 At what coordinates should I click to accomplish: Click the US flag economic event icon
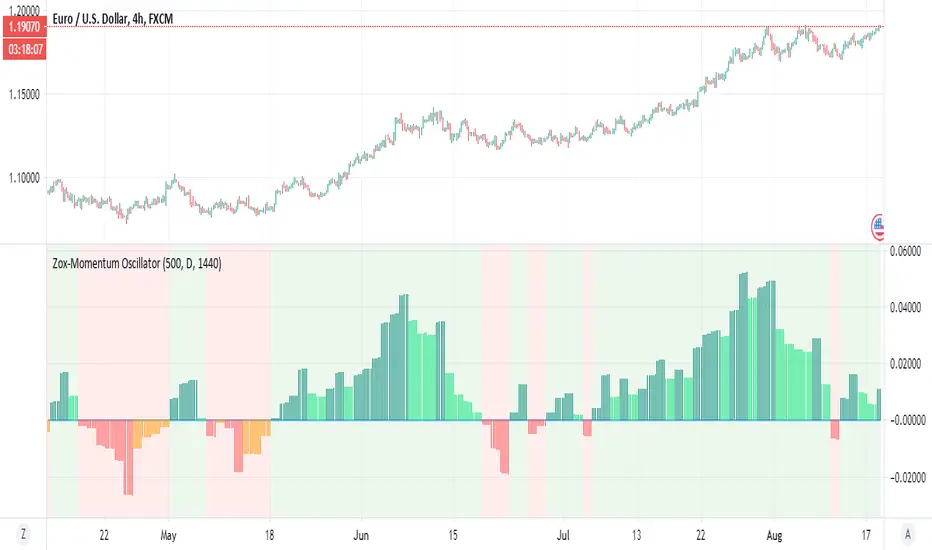[x=879, y=226]
